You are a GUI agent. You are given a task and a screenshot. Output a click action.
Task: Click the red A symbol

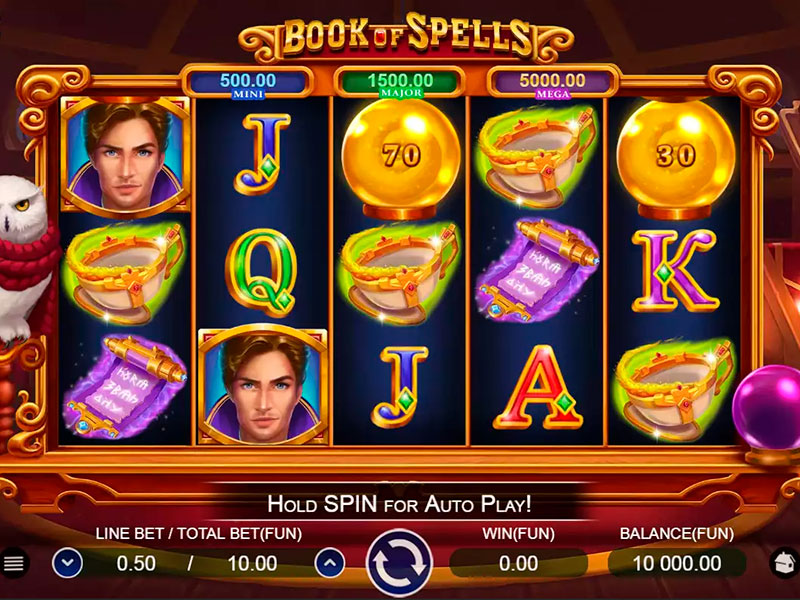[538, 388]
